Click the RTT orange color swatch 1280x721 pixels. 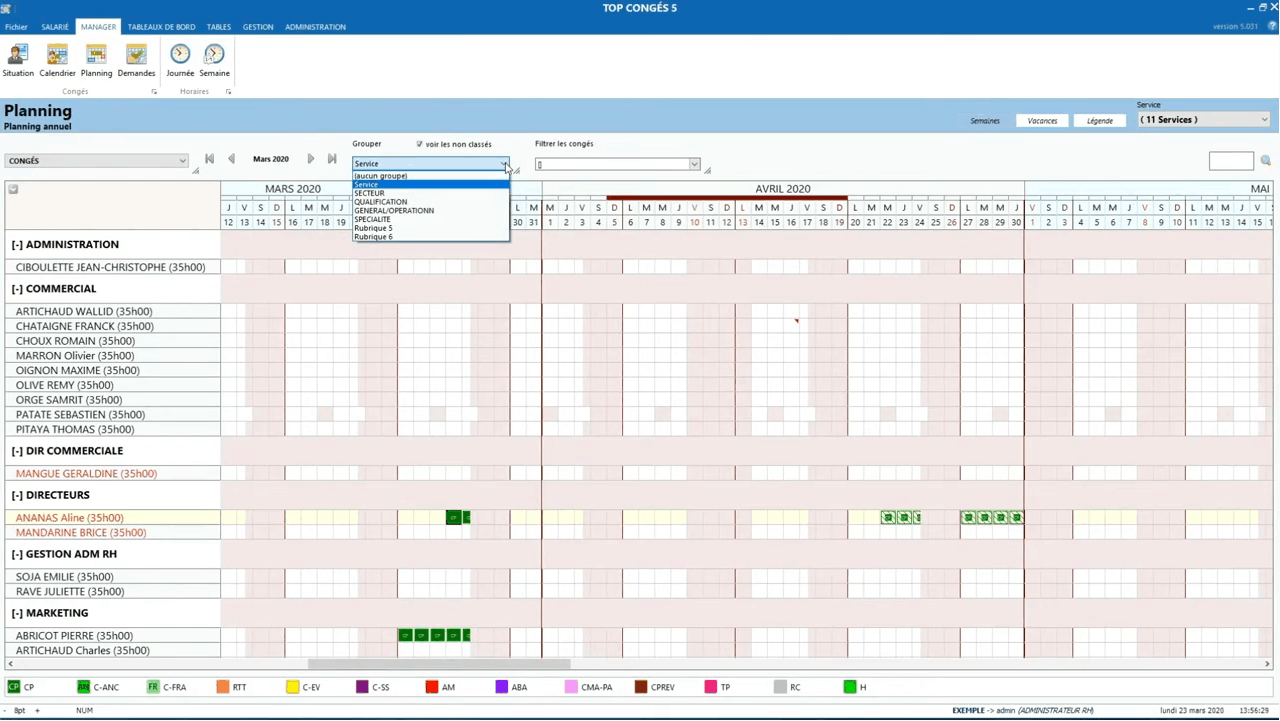tap(223, 687)
